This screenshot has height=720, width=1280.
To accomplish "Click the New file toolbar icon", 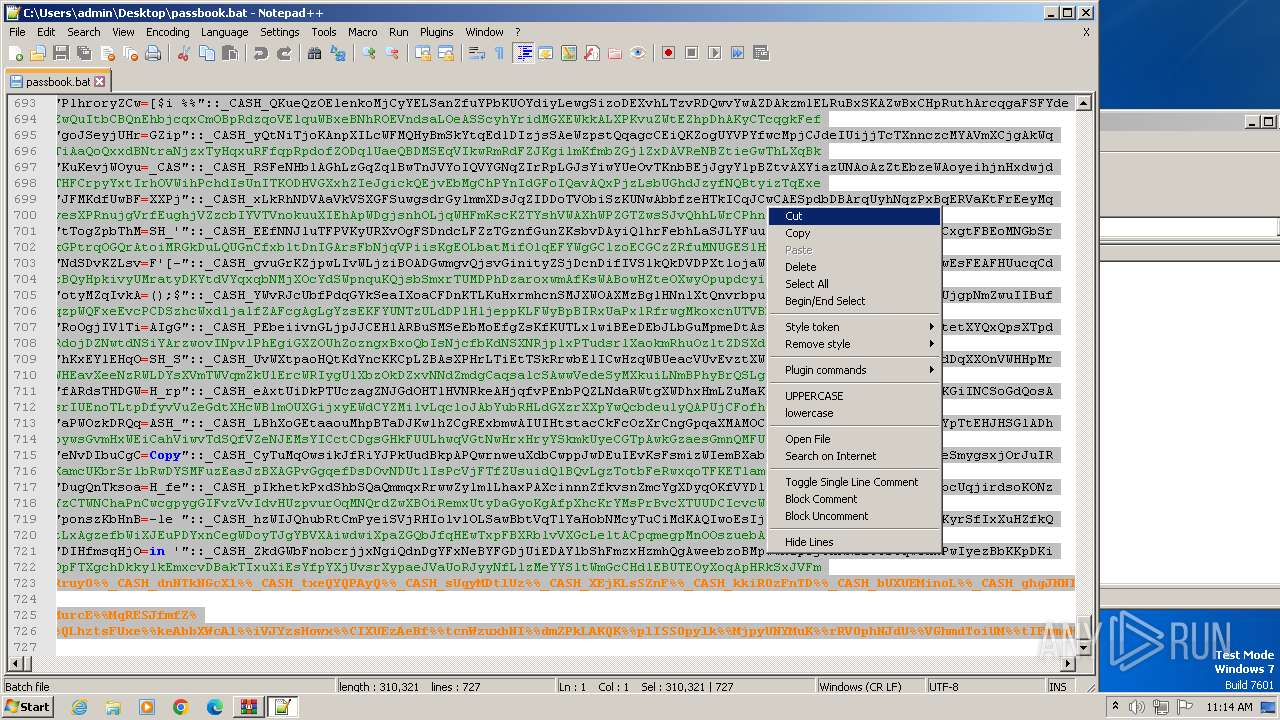I will click(16, 53).
